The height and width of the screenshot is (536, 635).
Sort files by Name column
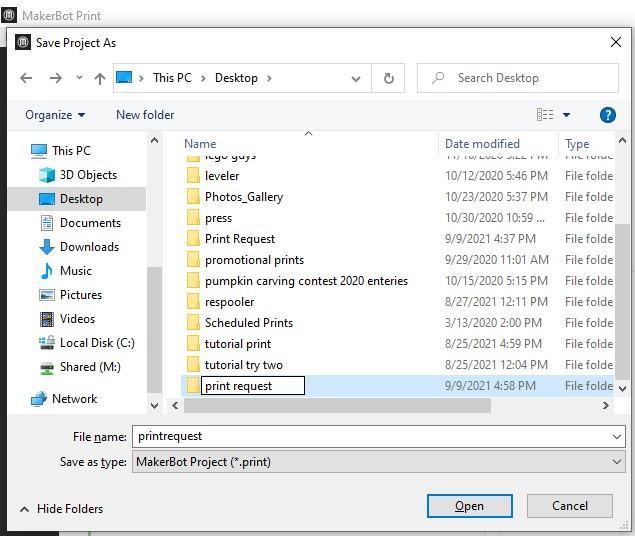(200, 144)
